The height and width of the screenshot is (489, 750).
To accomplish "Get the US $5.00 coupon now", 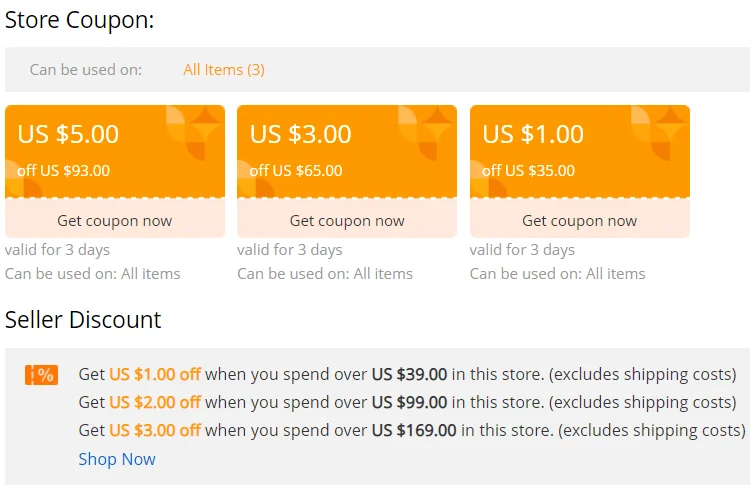I will (x=115, y=221).
